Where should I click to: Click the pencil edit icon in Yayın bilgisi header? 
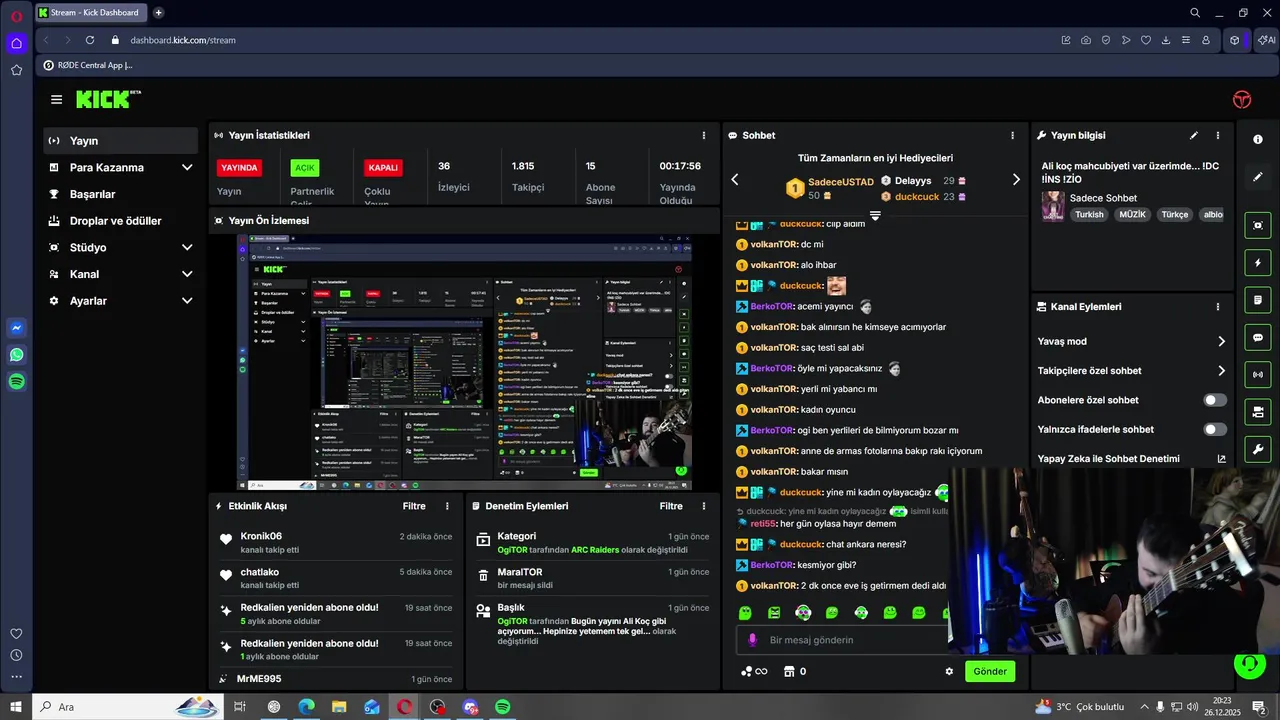1193,135
